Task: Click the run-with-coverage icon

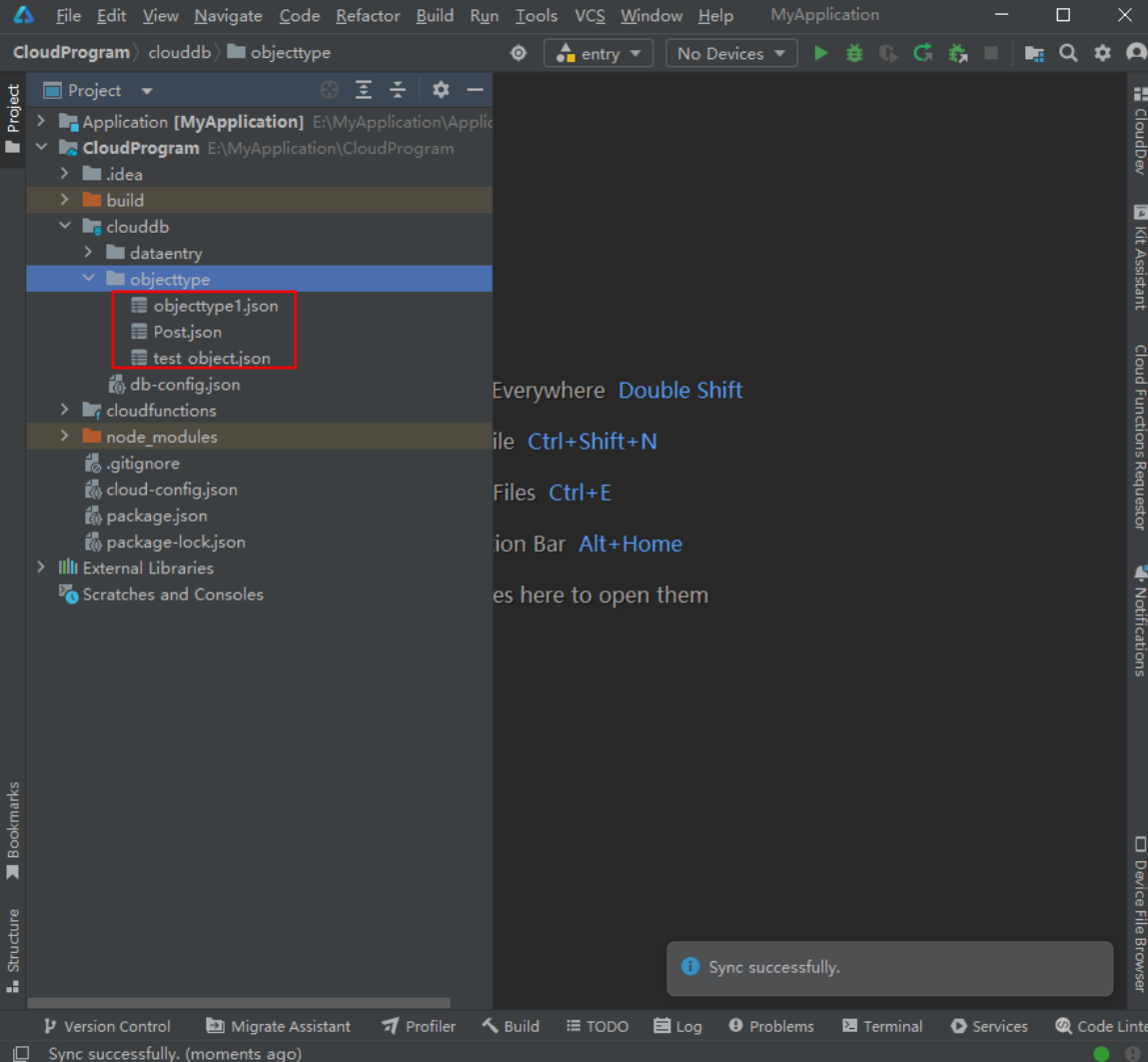Action: pos(888,53)
